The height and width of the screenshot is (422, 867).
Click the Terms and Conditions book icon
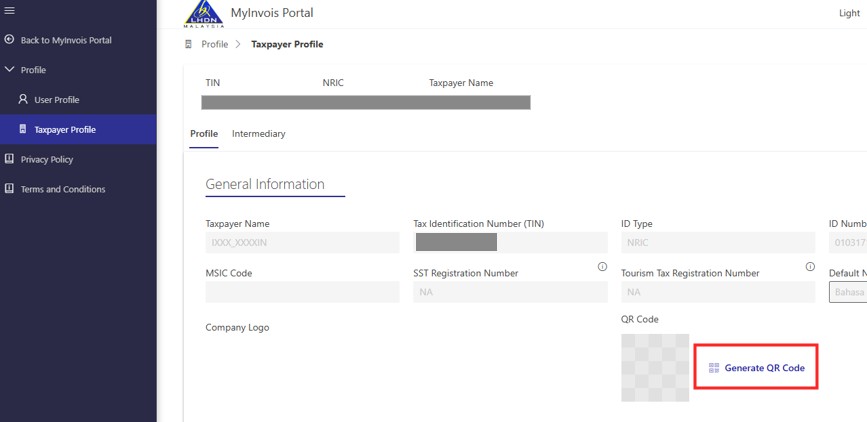(10, 189)
